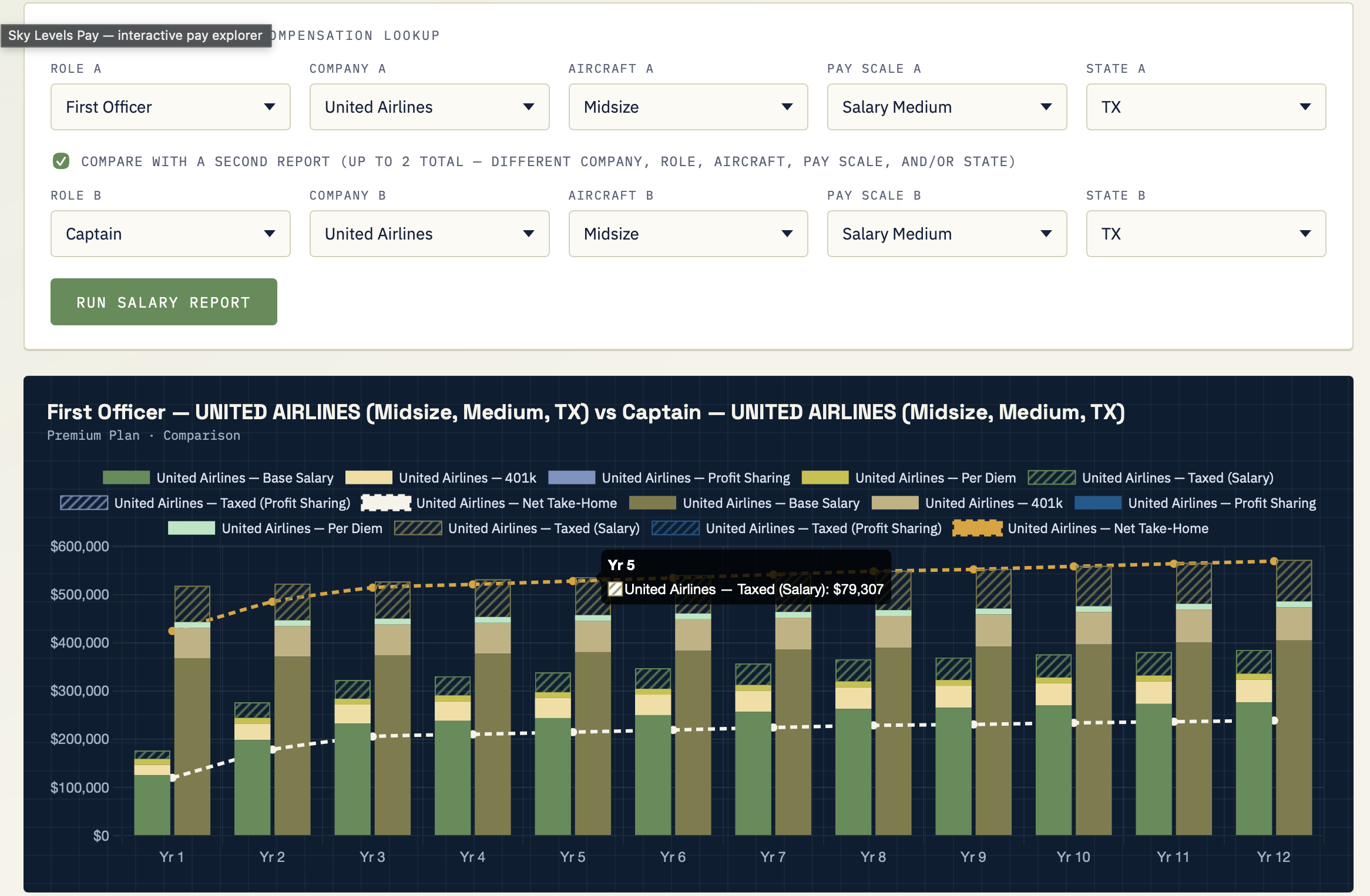The width and height of the screenshot is (1370, 896).
Task: Click the green First Officer base bar at Yr 1
Action: click(152, 805)
